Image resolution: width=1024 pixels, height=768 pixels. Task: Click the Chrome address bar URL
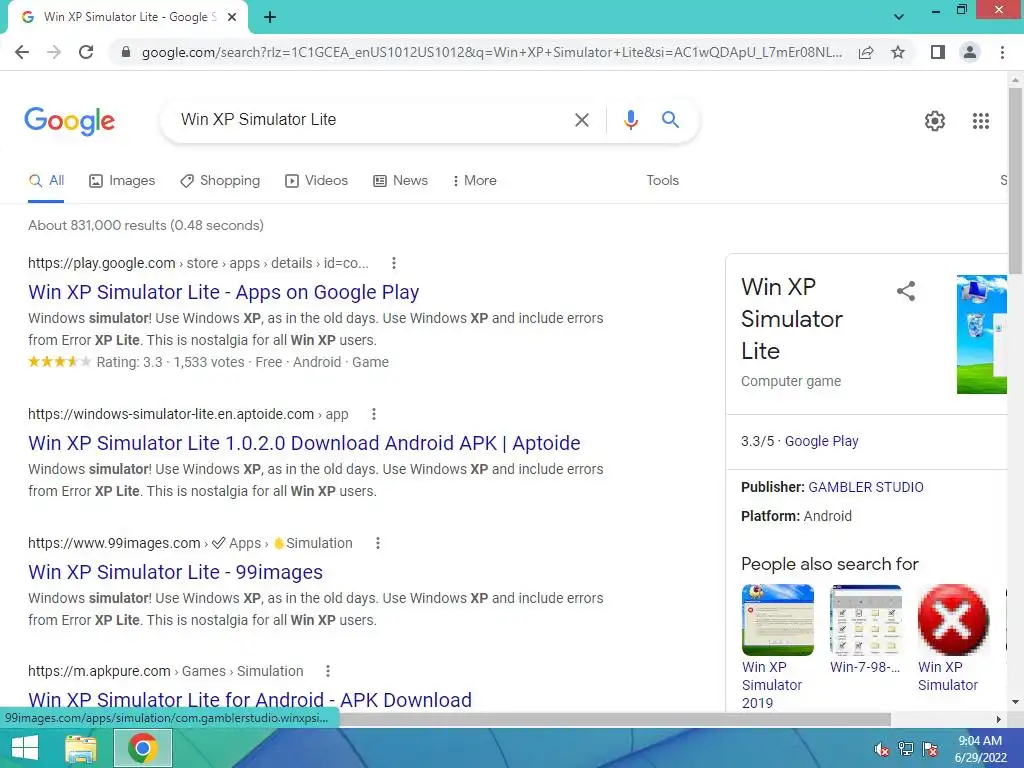point(492,52)
